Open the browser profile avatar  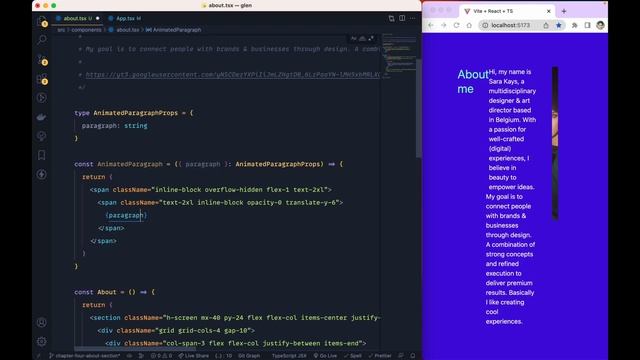tap(600, 25)
